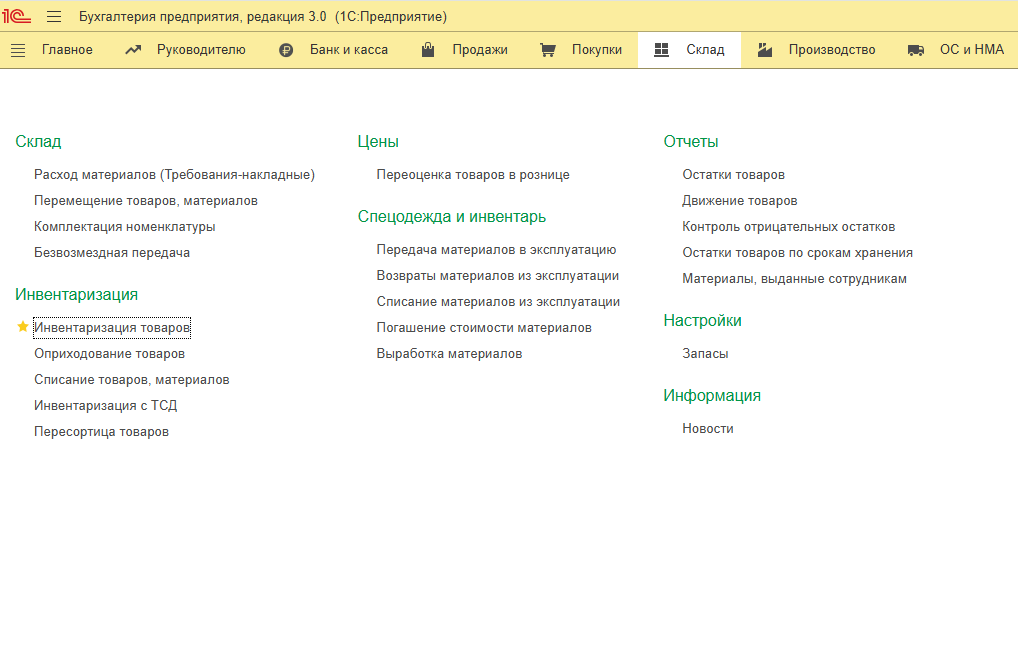Open the Запасы settings link
This screenshot has height=661, width=1018.
705,354
